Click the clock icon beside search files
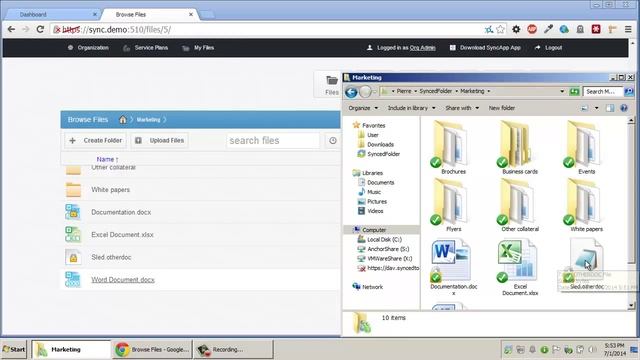Screen dimensions: 640x360 click(333, 140)
